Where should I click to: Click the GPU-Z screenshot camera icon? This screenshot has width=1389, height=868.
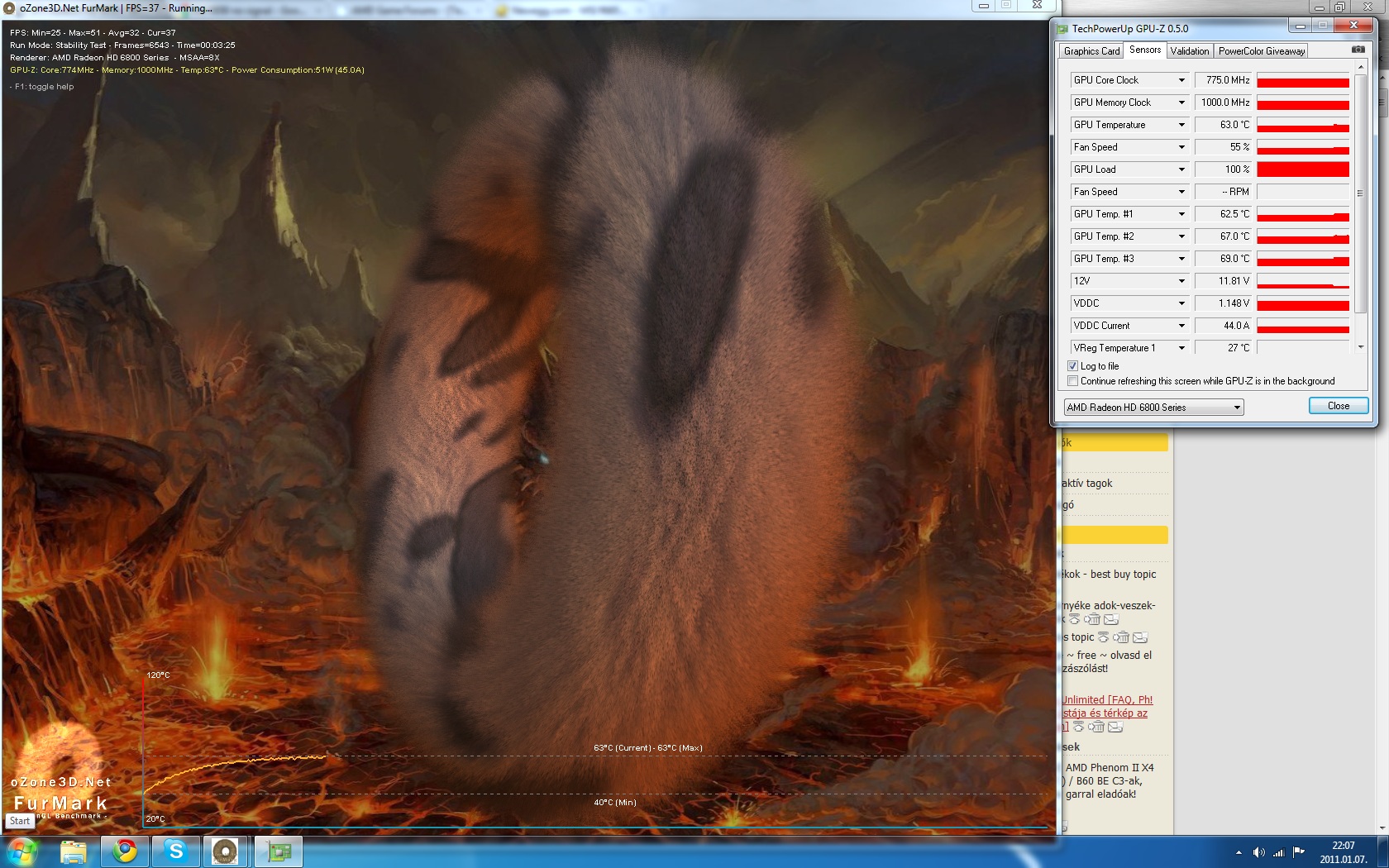(x=1358, y=50)
